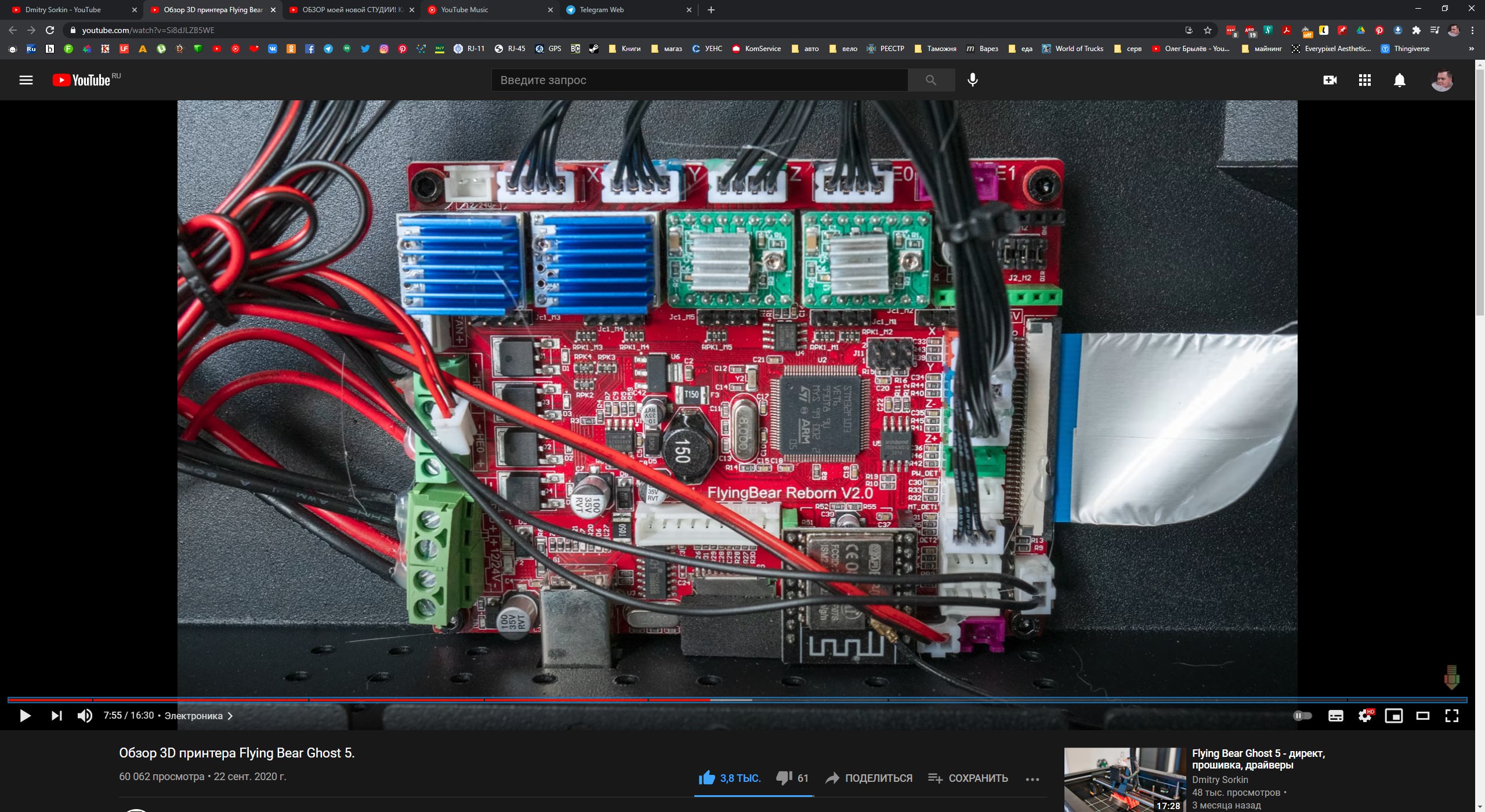Open the Chrome three-dot menu
The width and height of the screenshot is (1485, 812).
pos(1472,30)
